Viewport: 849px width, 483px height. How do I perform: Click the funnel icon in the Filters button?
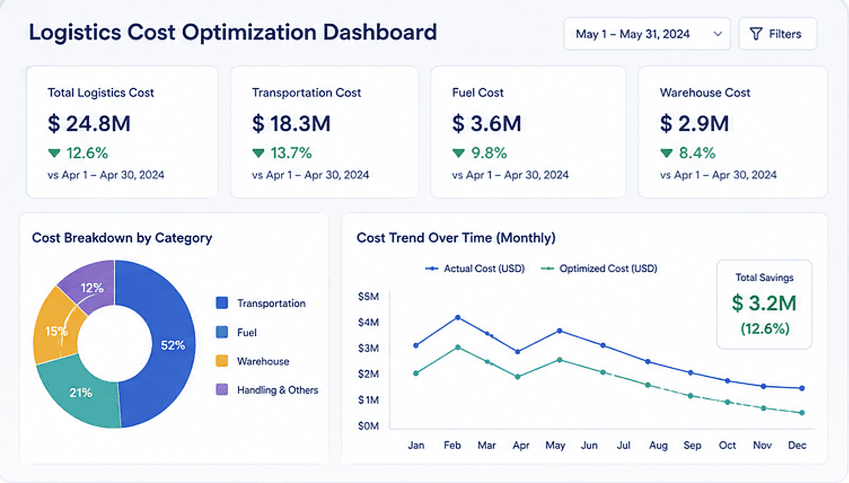(x=756, y=34)
